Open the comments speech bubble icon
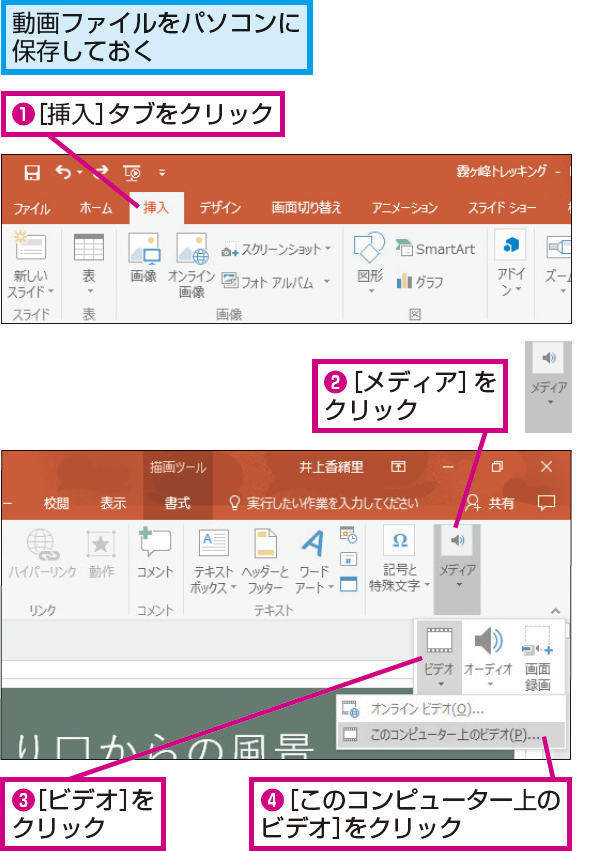Viewport: 600px width, 851px height. 546,503
